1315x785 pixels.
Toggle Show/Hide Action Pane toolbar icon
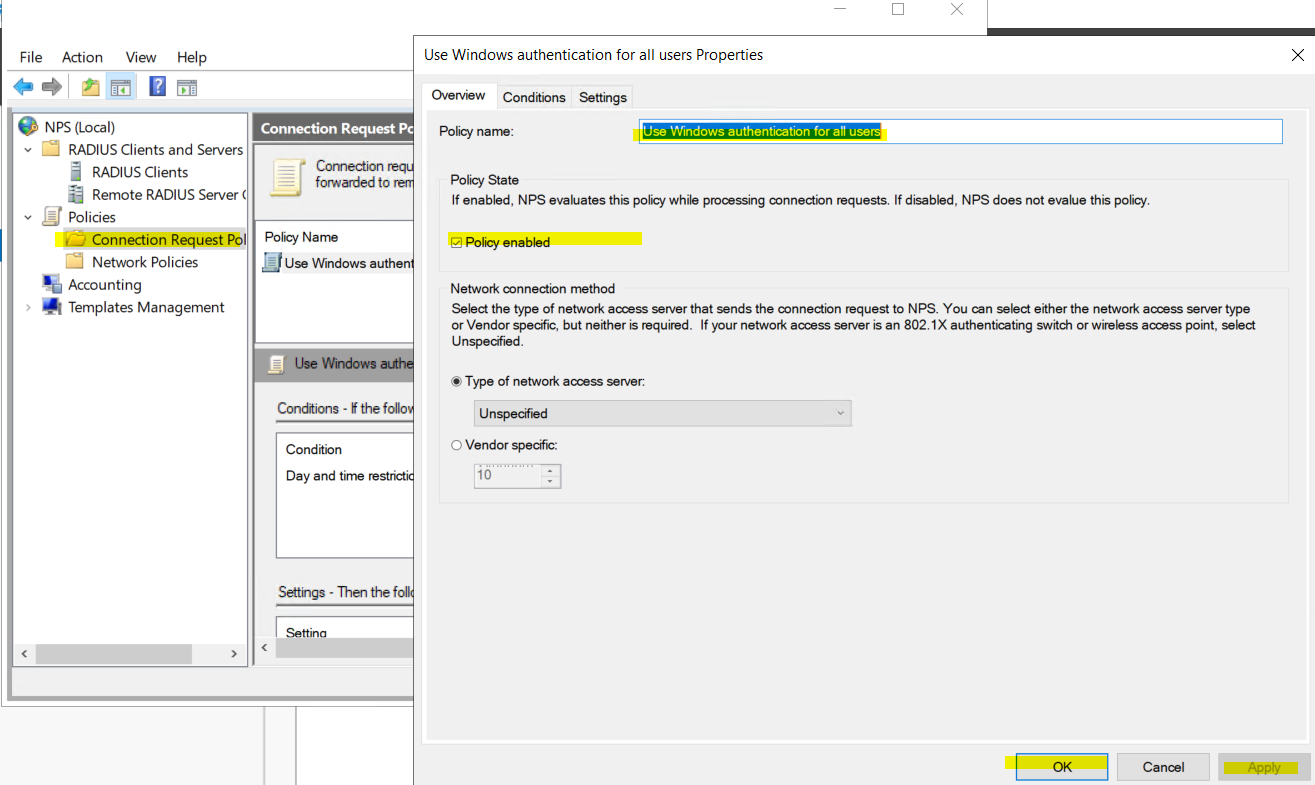pos(187,87)
